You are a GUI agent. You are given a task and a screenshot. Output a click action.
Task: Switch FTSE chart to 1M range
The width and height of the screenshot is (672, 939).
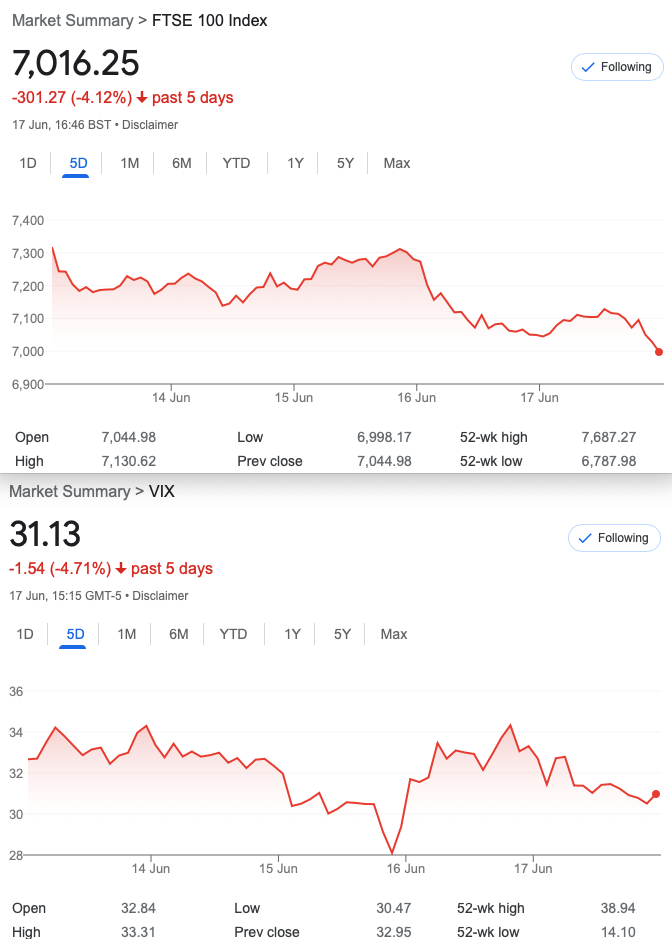tap(129, 163)
